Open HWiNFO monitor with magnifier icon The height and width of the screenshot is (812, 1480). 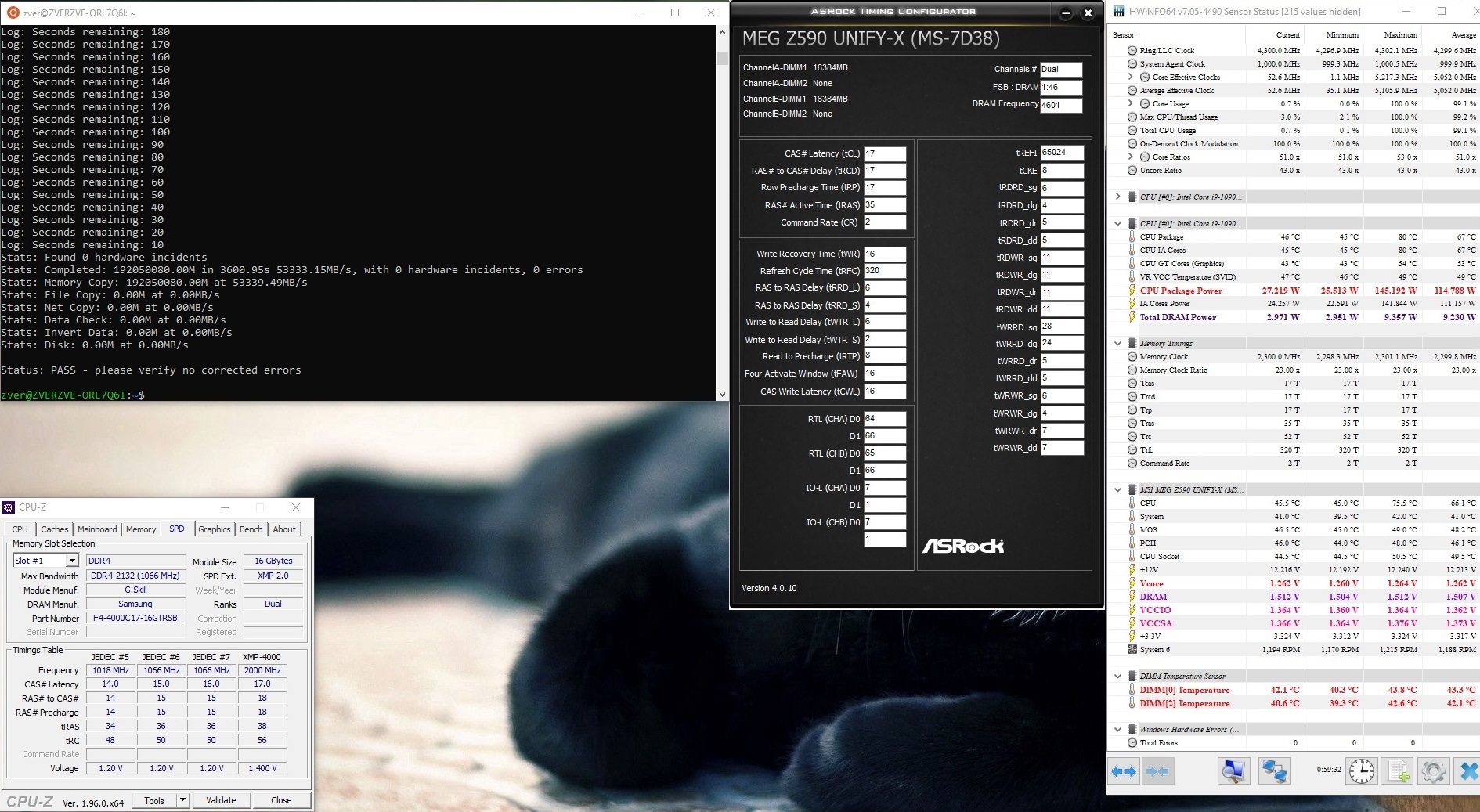click(1233, 771)
